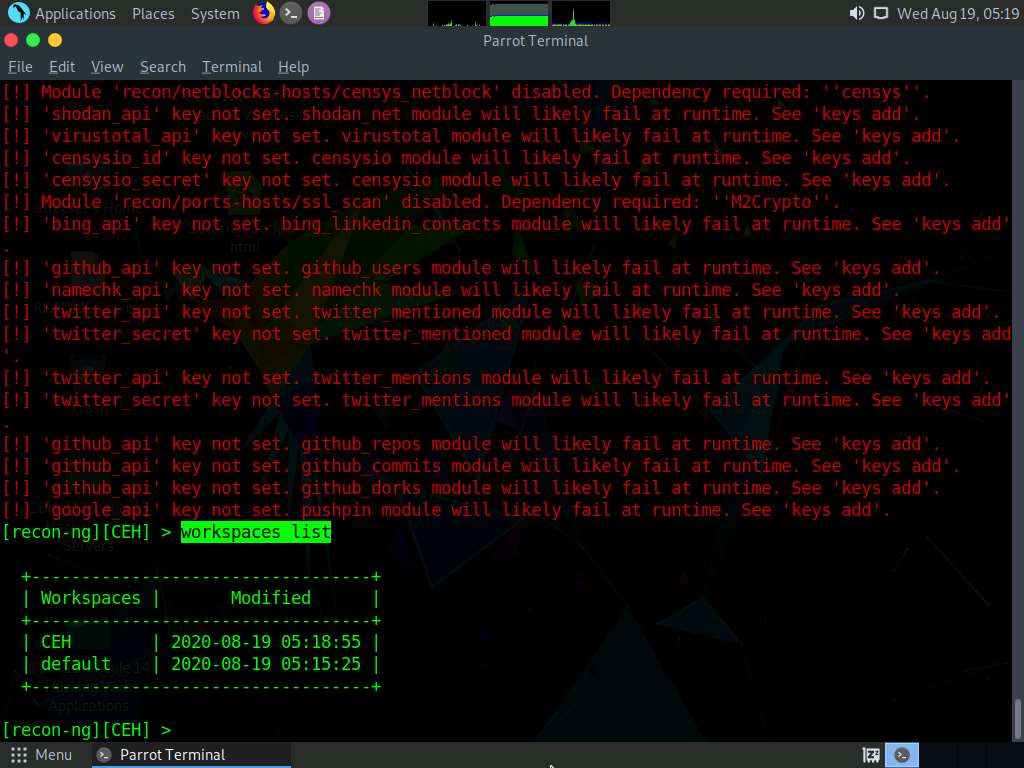Click the yellow window control button

(55, 40)
